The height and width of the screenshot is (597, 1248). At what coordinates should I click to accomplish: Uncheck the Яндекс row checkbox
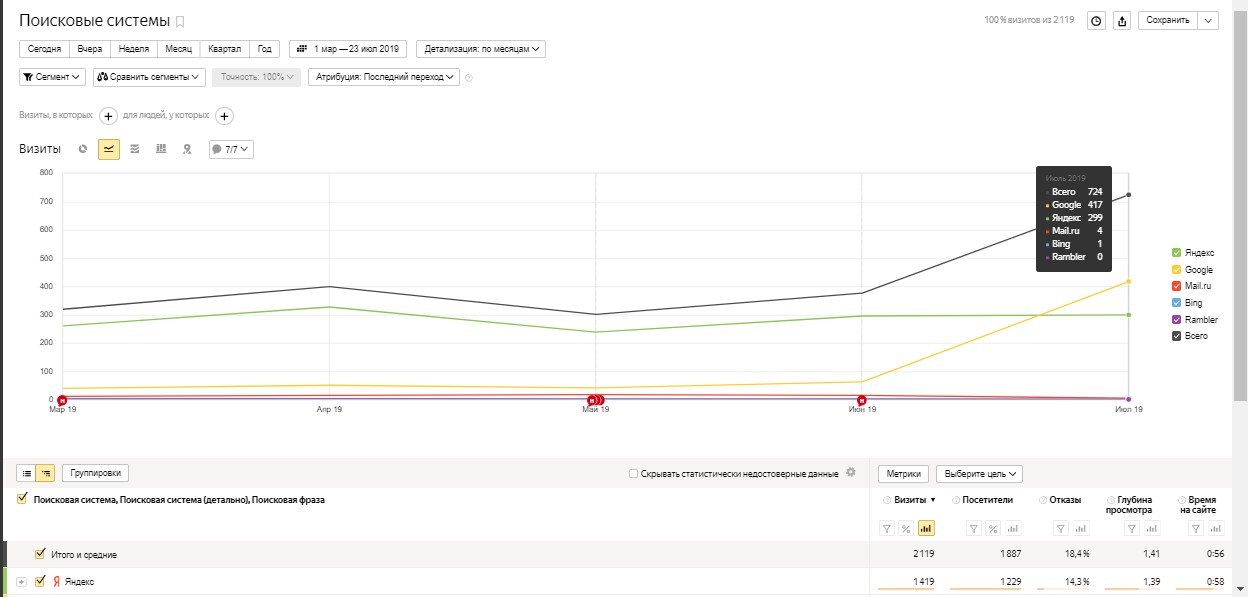(40, 581)
